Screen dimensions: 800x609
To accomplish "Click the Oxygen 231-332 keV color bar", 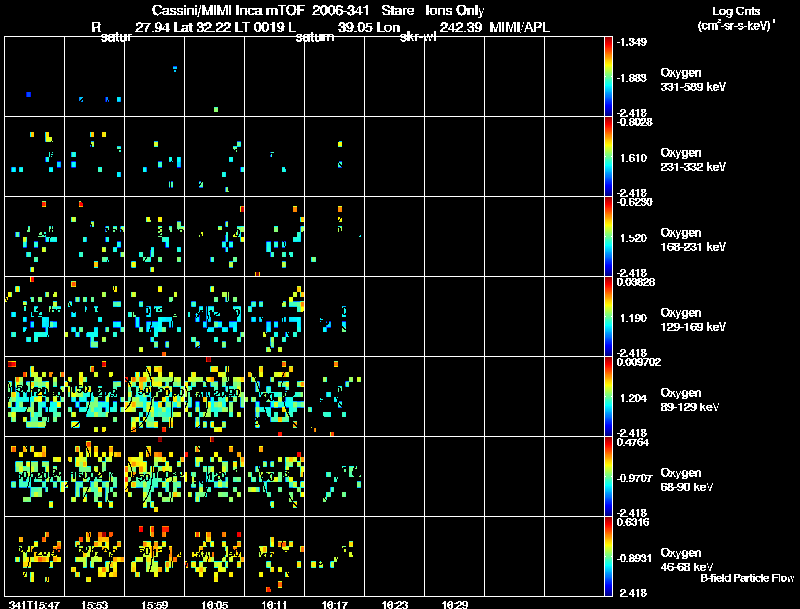I will click(608, 157).
